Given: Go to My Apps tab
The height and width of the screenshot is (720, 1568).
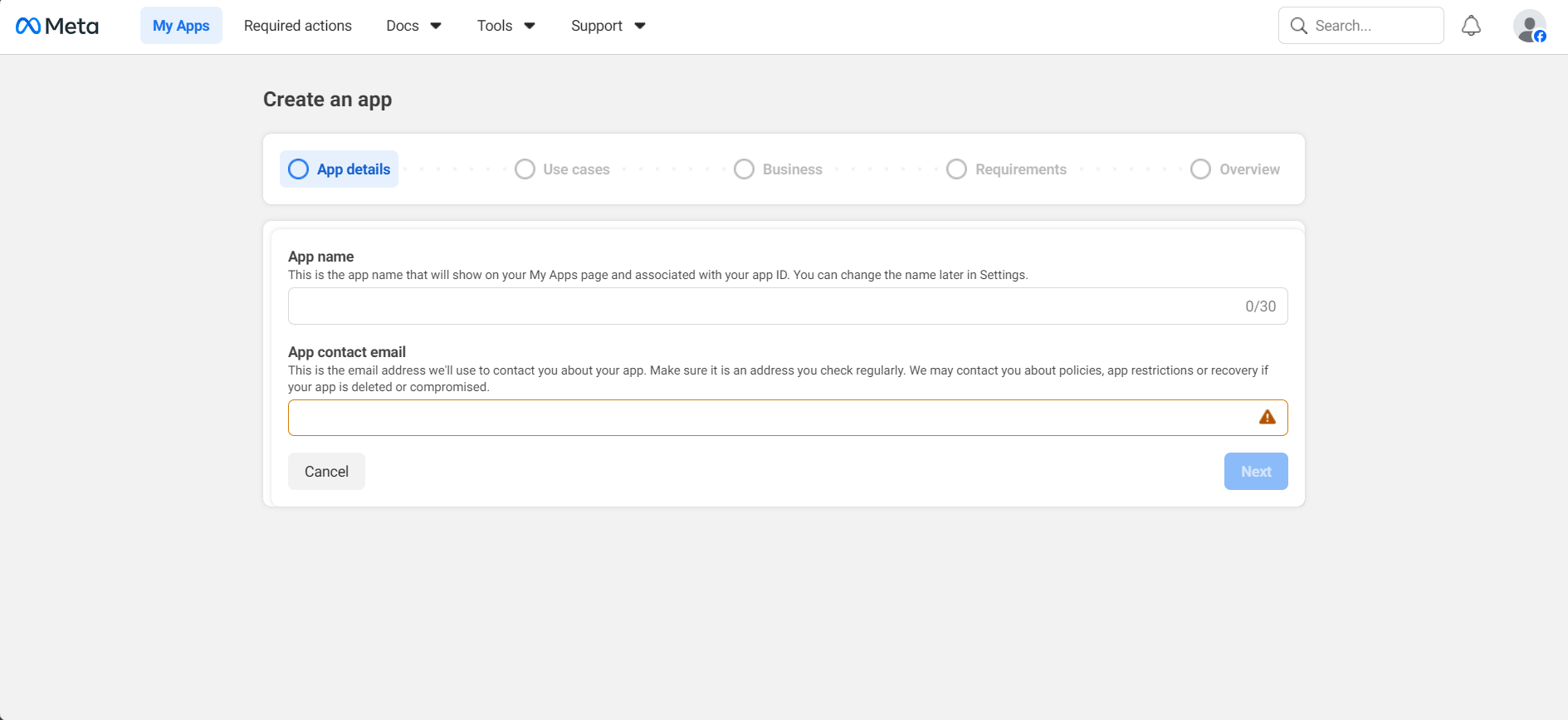Looking at the screenshot, I should 181,26.
